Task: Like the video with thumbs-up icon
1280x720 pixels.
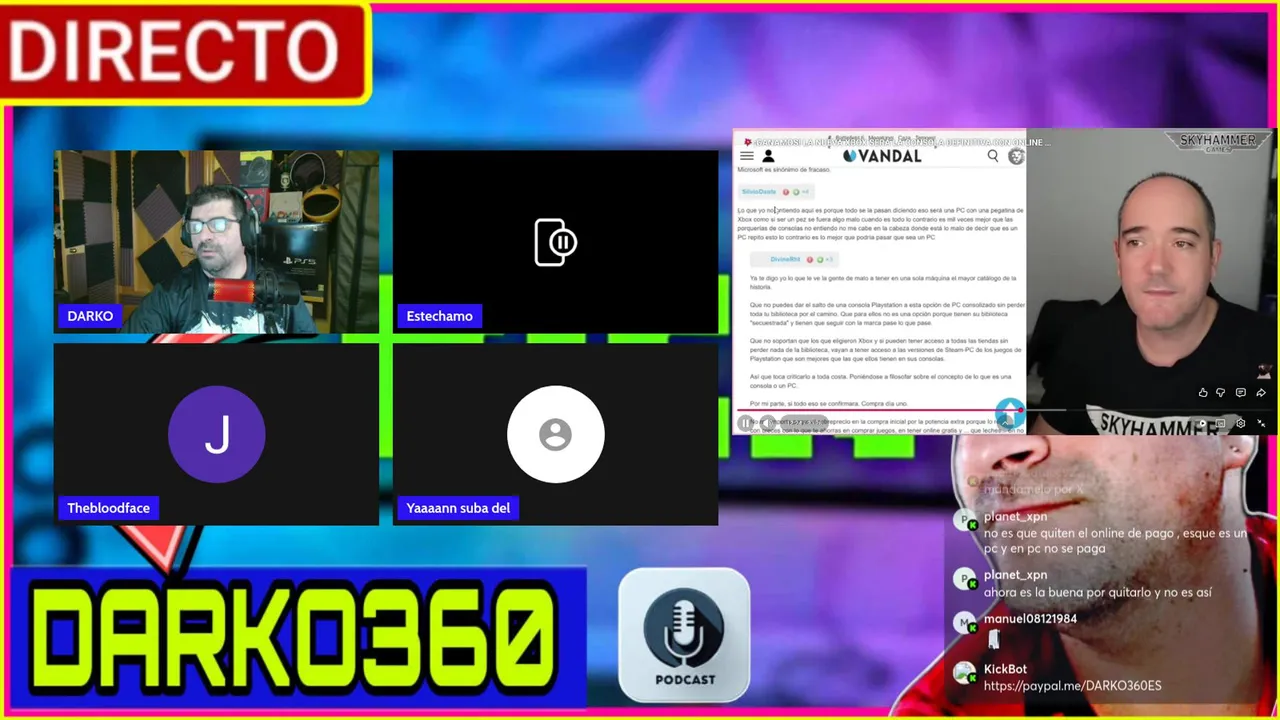Action: [1203, 393]
